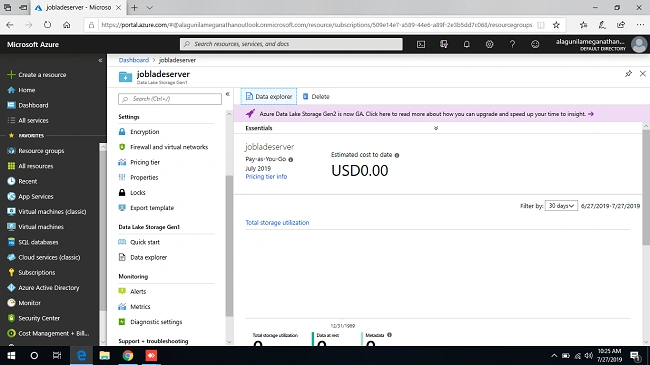Click Pricing tier info link
650x365 pixels.
(266, 177)
